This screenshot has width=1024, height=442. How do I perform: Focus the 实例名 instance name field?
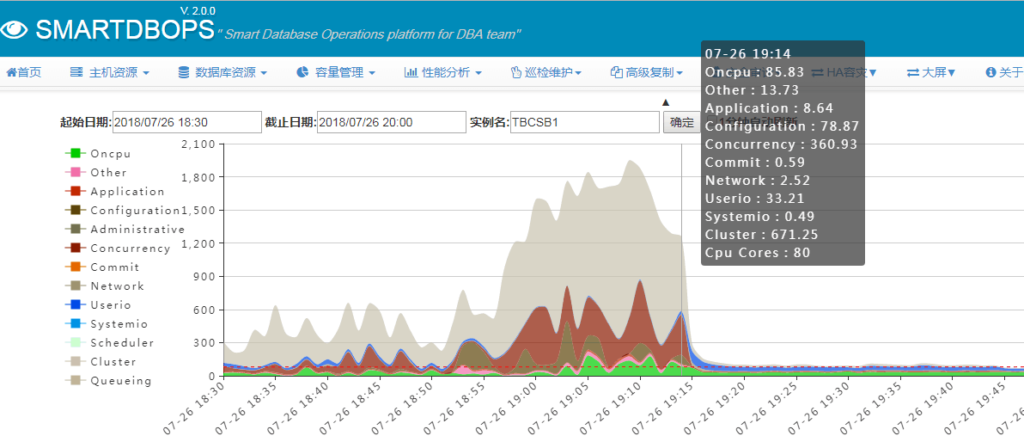[584, 122]
